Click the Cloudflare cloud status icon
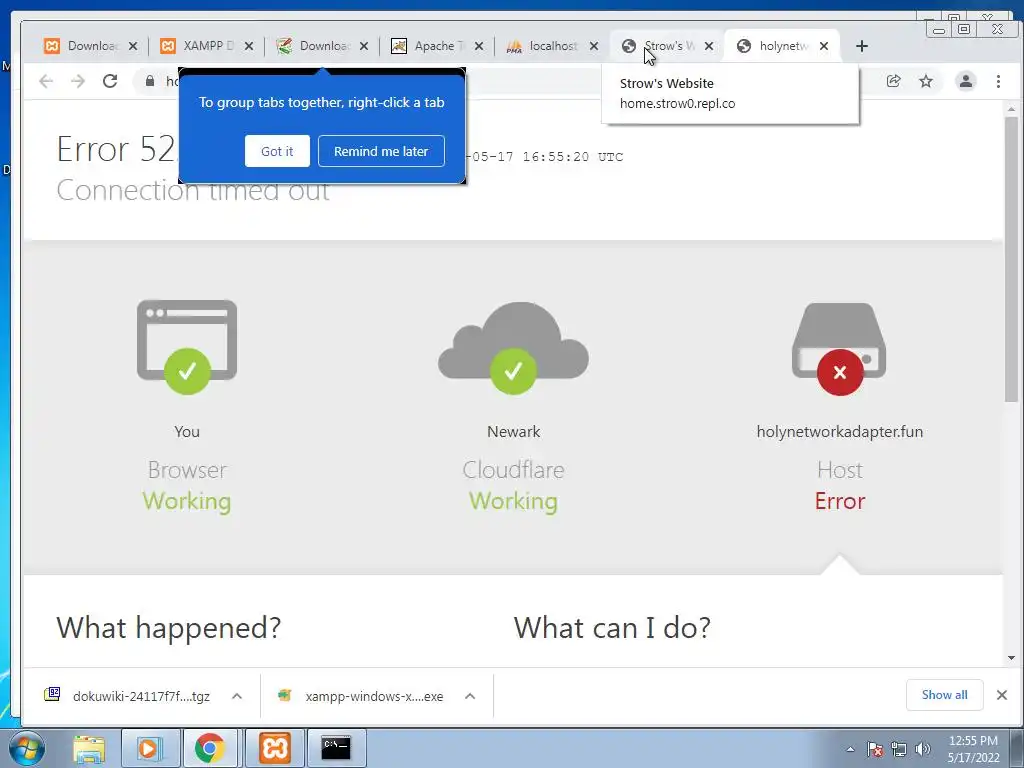Screen dimensions: 1024x768 (x=513, y=349)
